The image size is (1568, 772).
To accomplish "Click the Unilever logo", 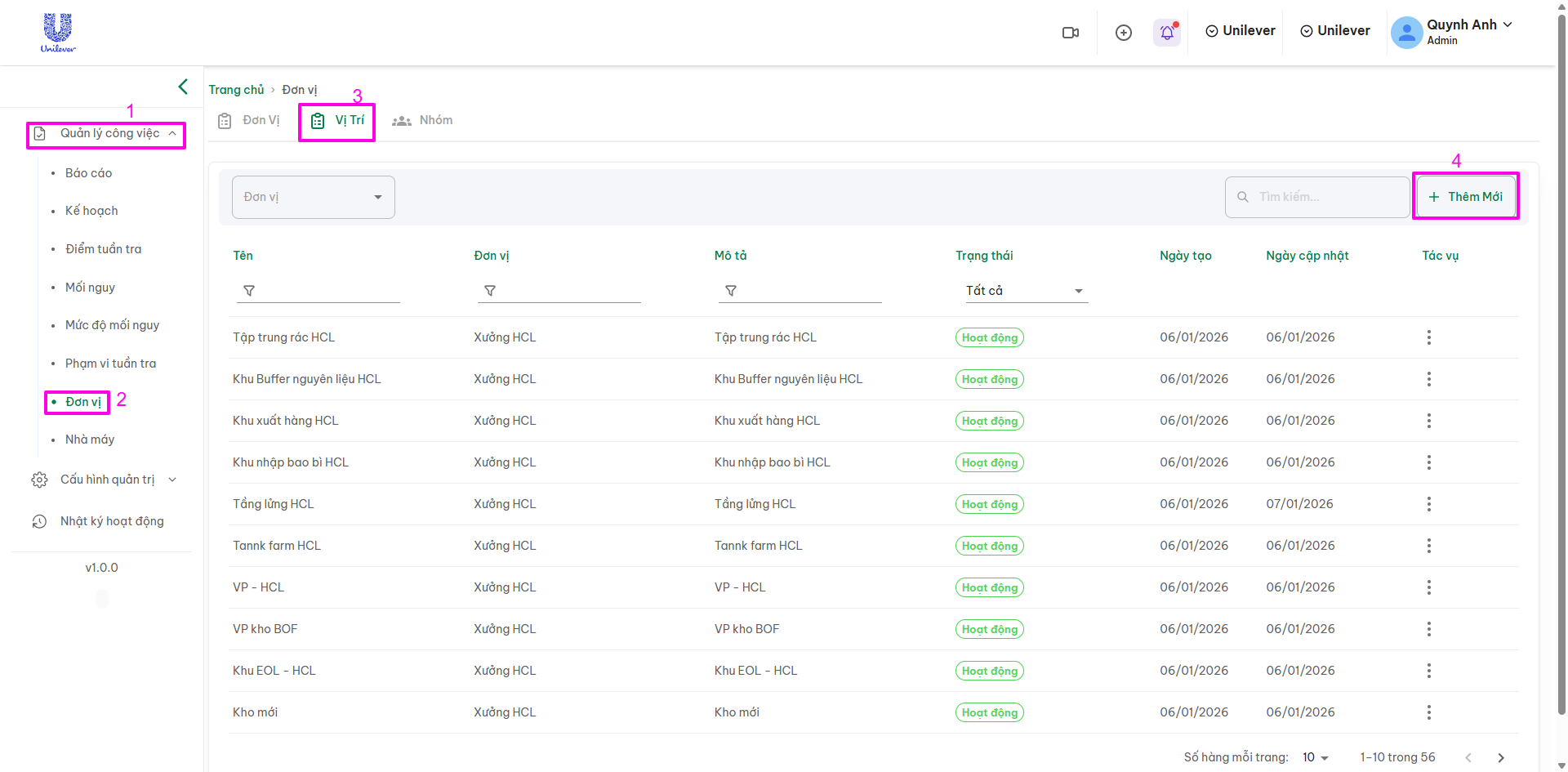I will click(x=58, y=33).
